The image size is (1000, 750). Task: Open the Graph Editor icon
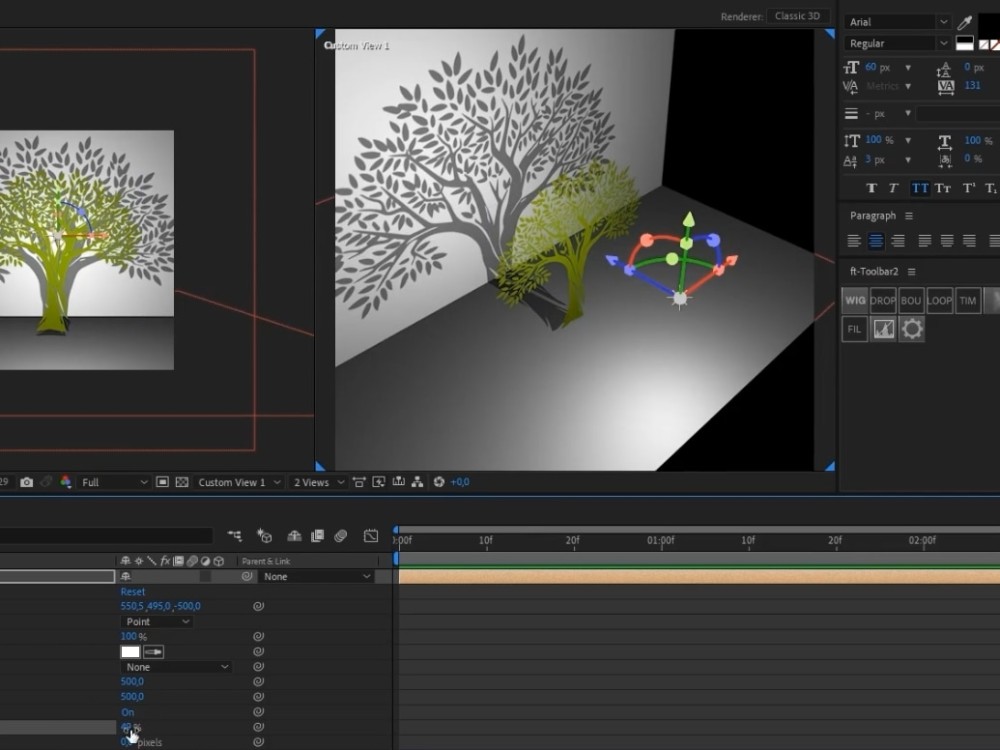371,536
